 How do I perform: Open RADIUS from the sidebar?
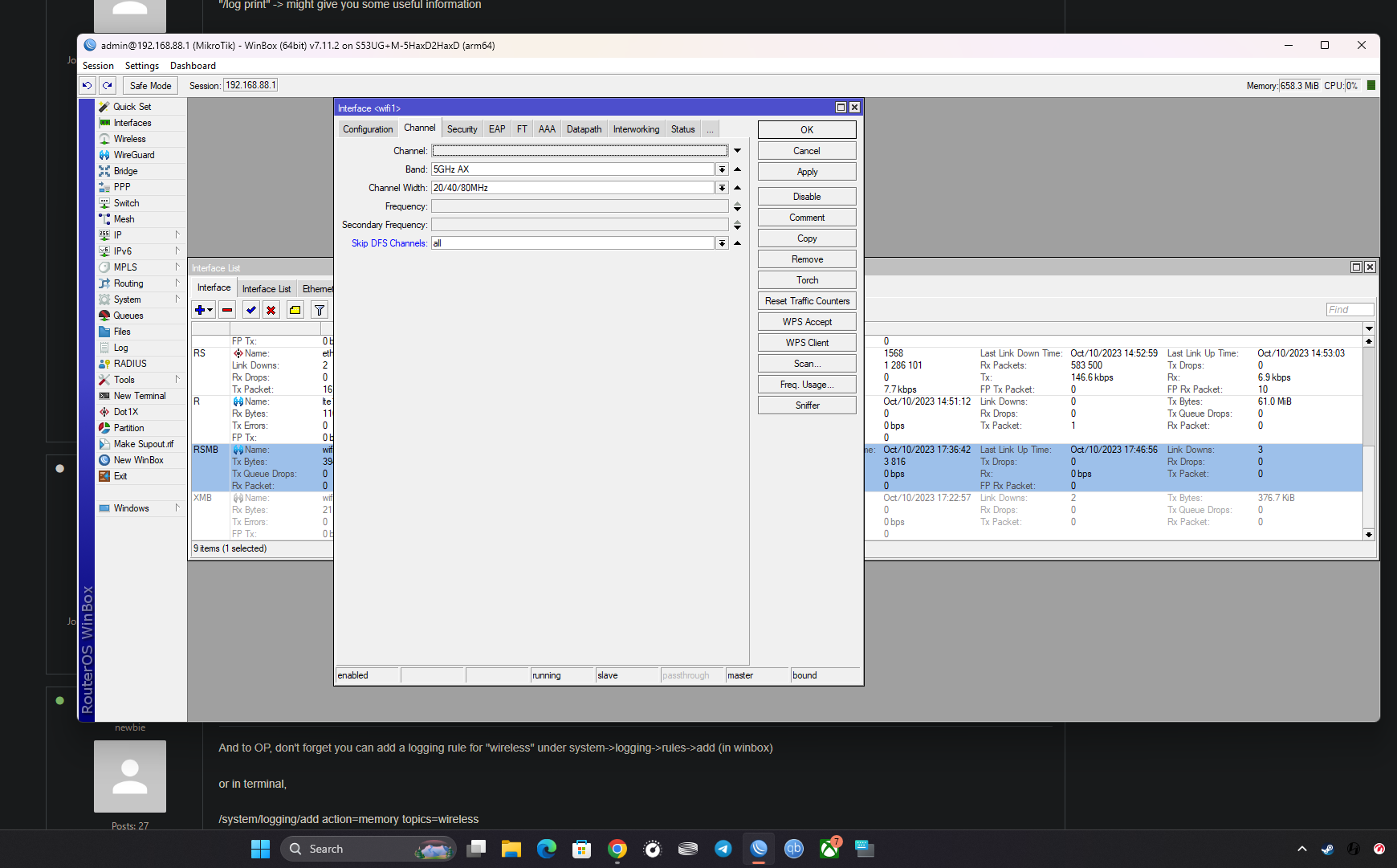pos(130,364)
